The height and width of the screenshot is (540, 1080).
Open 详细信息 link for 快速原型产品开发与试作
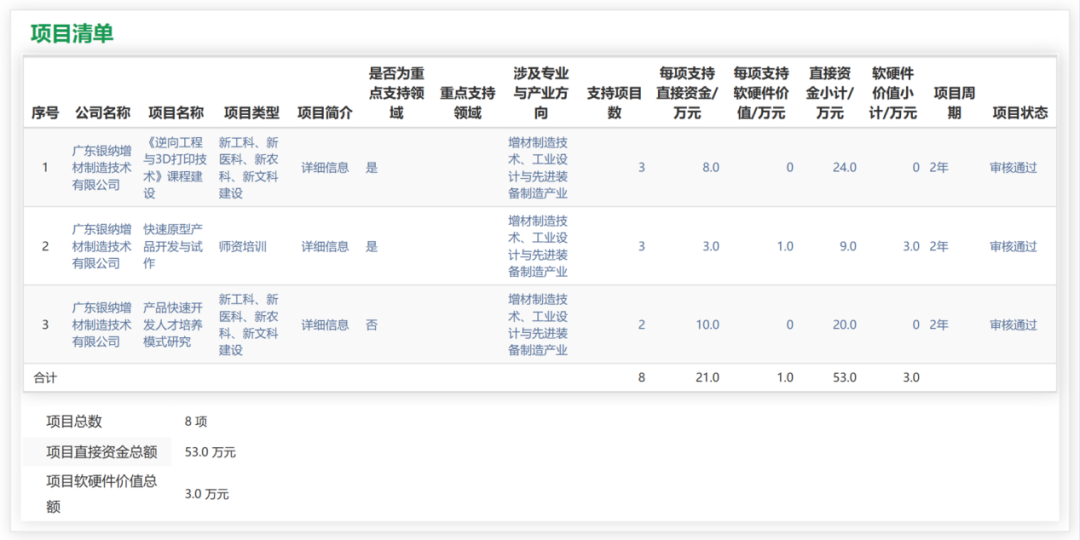tap(325, 246)
